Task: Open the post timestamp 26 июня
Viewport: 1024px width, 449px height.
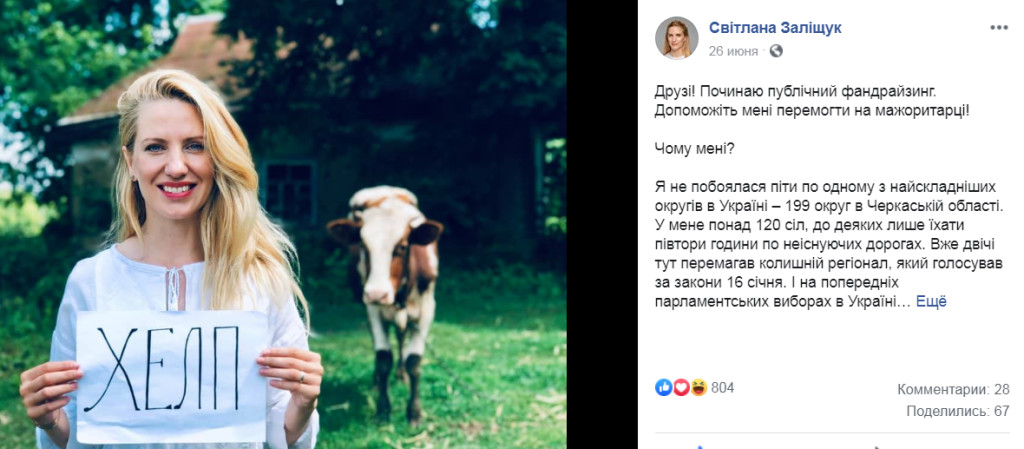Action: pyautogui.click(x=733, y=51)
